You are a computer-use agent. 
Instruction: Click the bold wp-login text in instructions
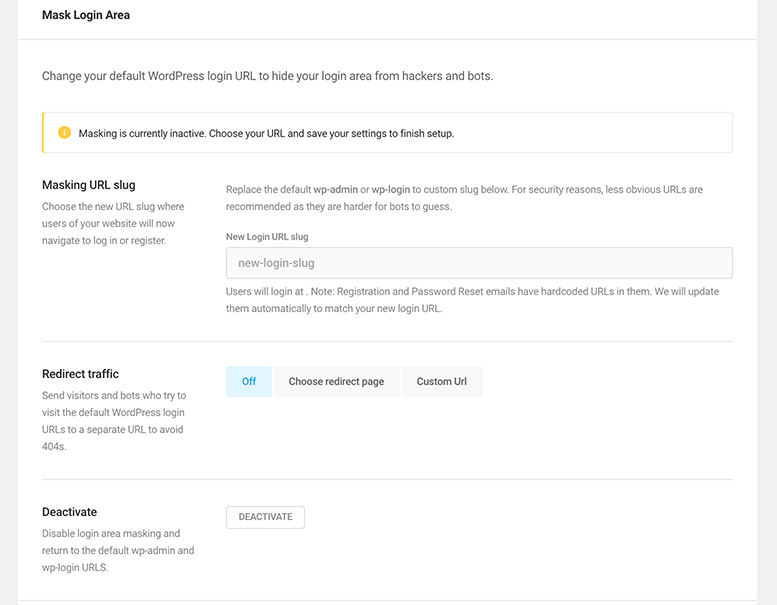(391, 189)
